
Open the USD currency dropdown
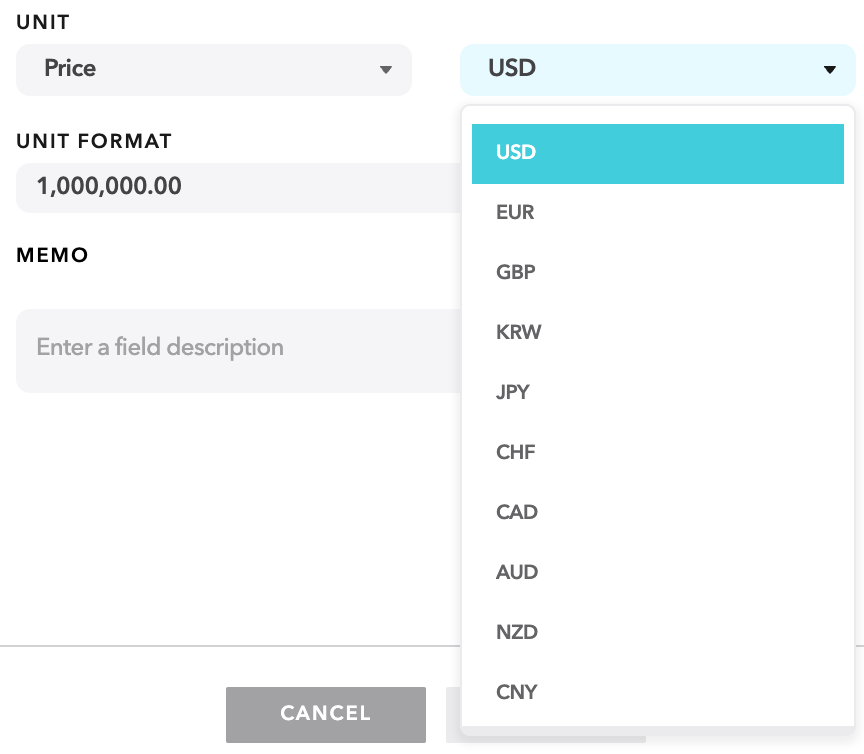pos(657,70)
